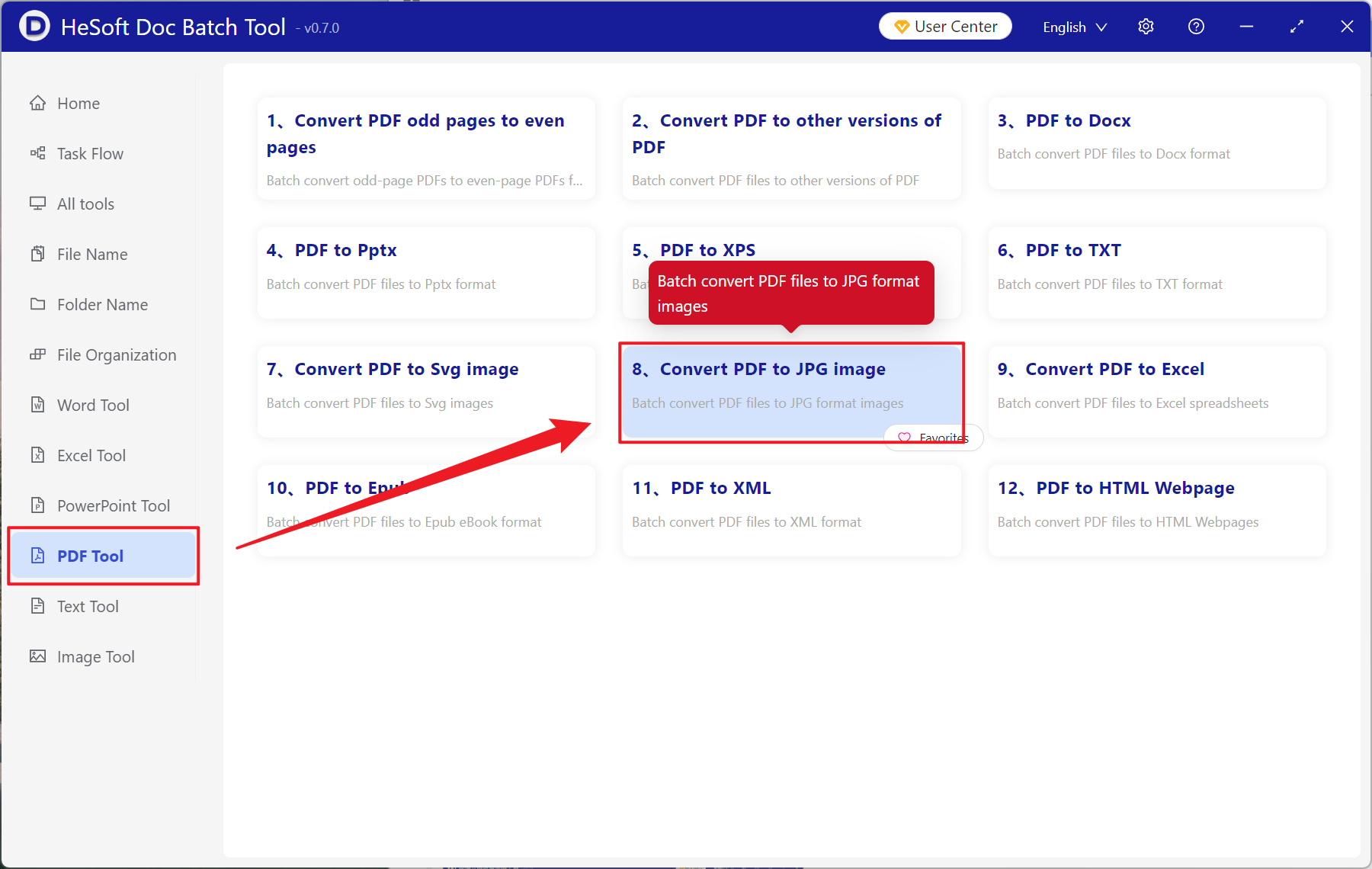Viewport: 1372px width, 869px height.
Task: Add JPG converter to Favorites
Action: pyautogui.click(x=934, y=438)
